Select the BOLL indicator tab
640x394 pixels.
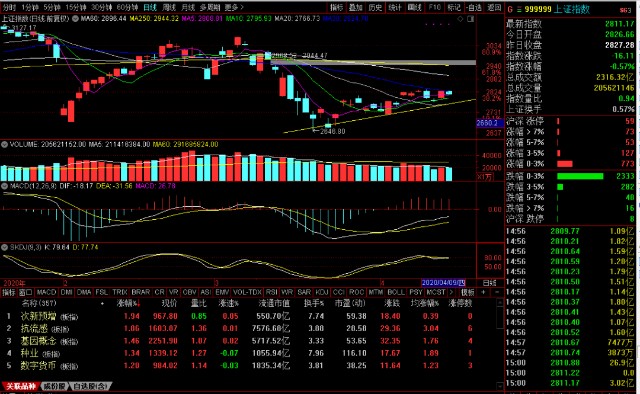(x=396, y=292)
